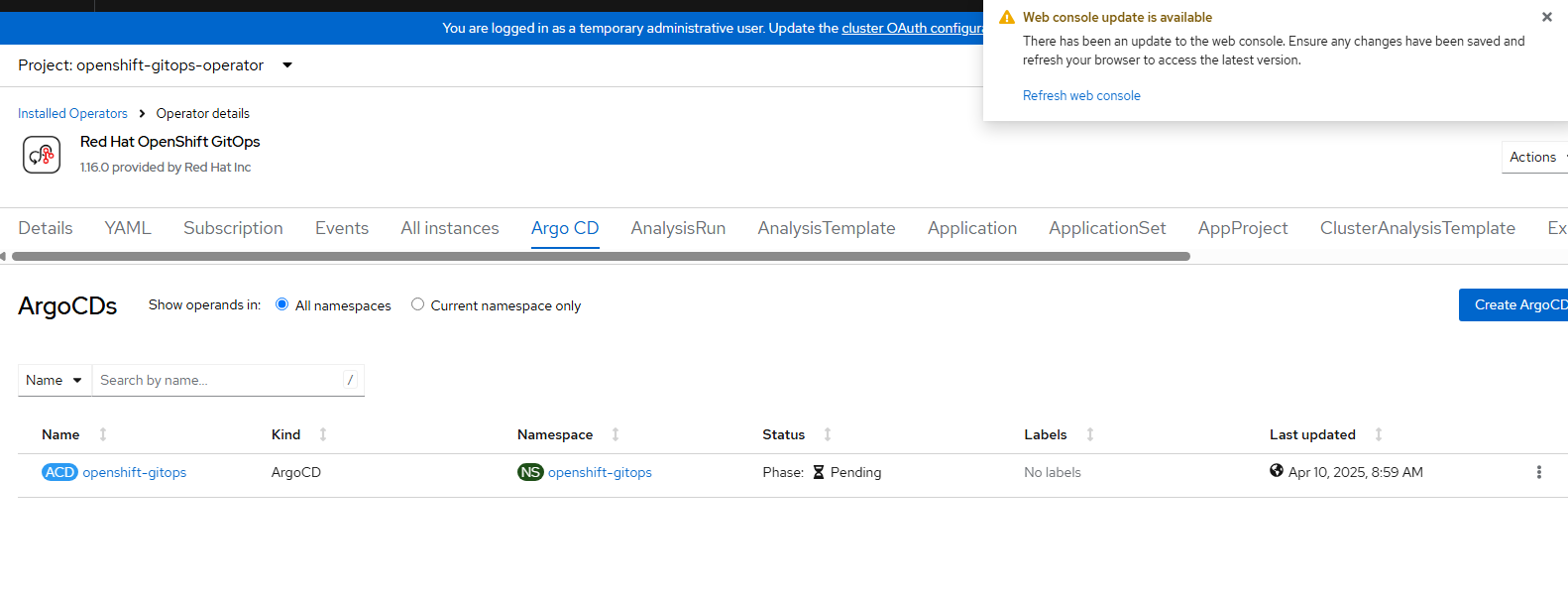Switch to the Details tab
This screenshot has height=598, width=1568.
(46, 228)
